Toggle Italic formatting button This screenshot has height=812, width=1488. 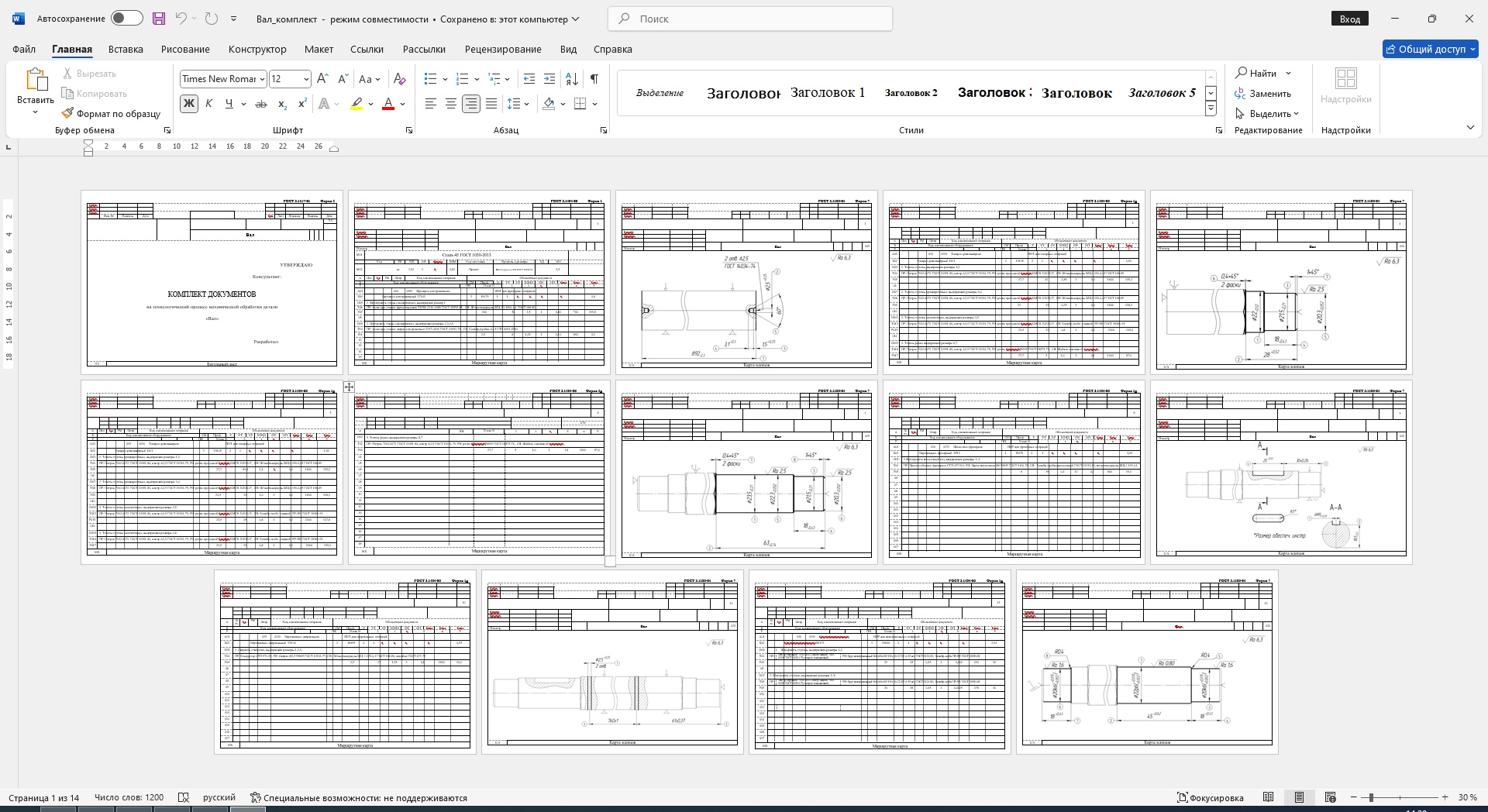208,104
